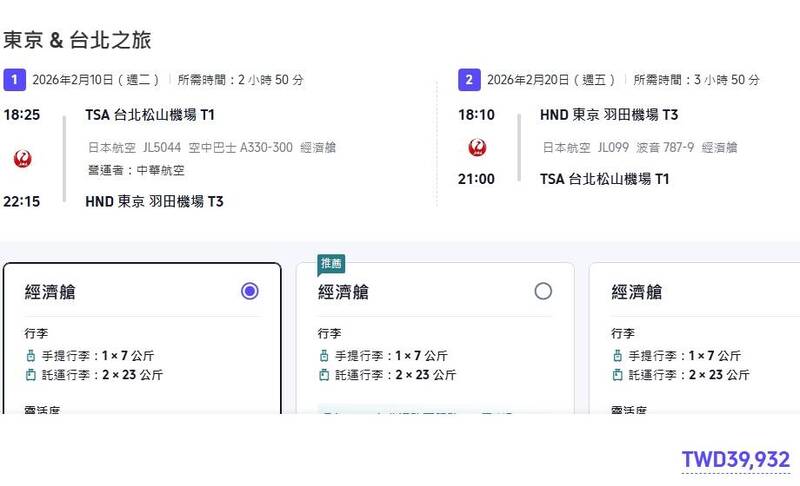
Task: Select the recommended 經濟艙 fare radio button
Action: [543, 291]
